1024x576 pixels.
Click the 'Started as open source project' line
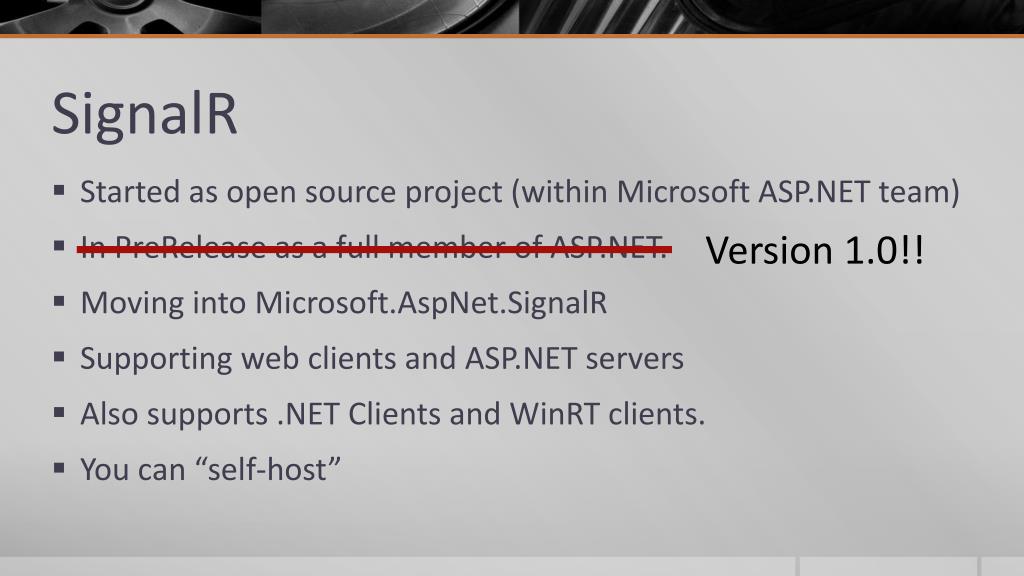click(x=520, y=192)
